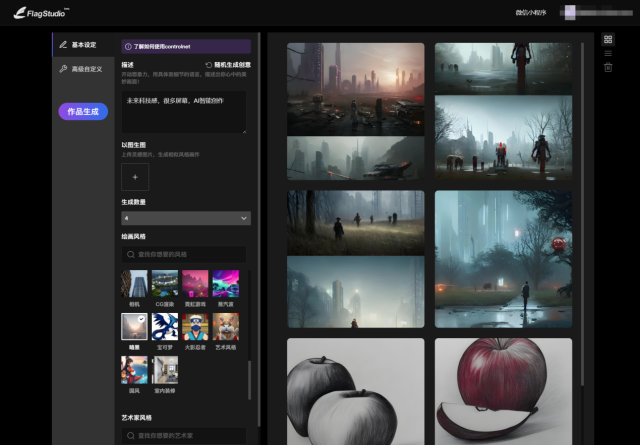
Task: Click the 作品生成 button
Action: [83, 112]
